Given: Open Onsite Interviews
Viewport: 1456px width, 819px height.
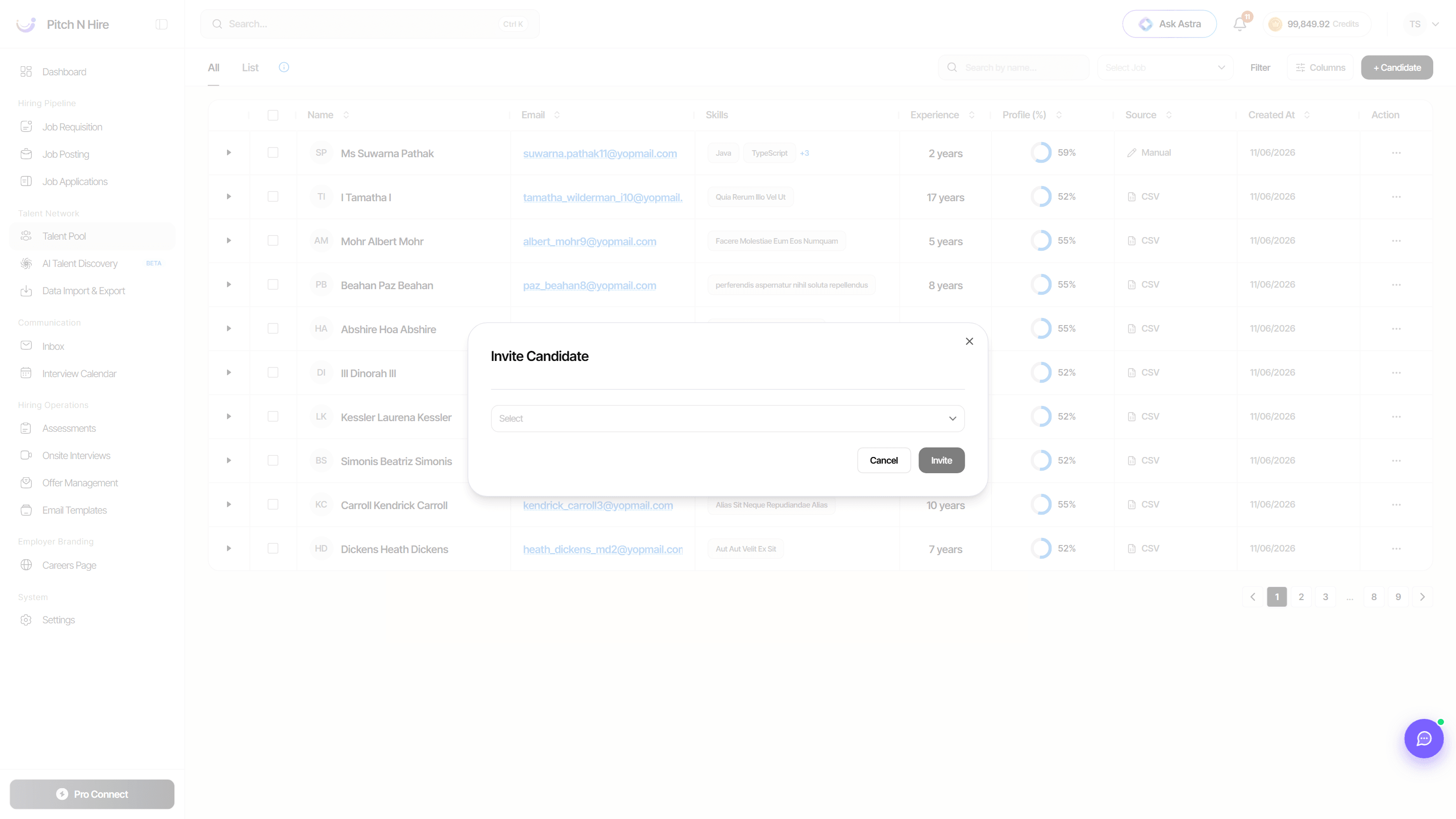Looking at the screenshot, I should point(92,456).
